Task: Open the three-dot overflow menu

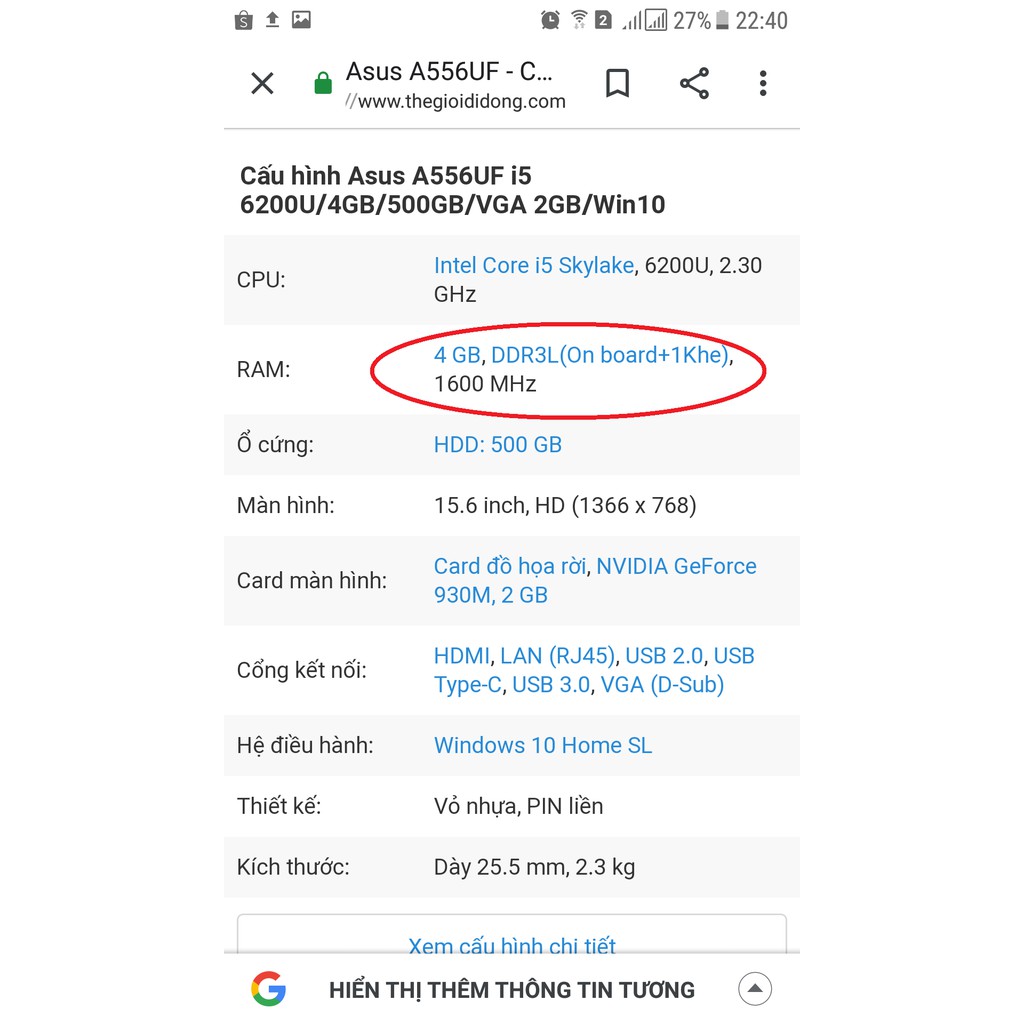Action: point(763,84)
